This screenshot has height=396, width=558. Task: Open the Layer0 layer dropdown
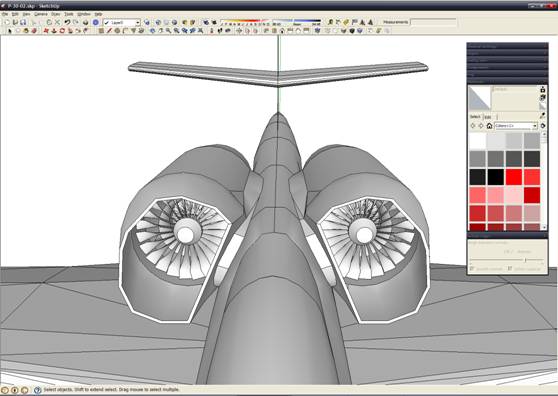[122, 22]
